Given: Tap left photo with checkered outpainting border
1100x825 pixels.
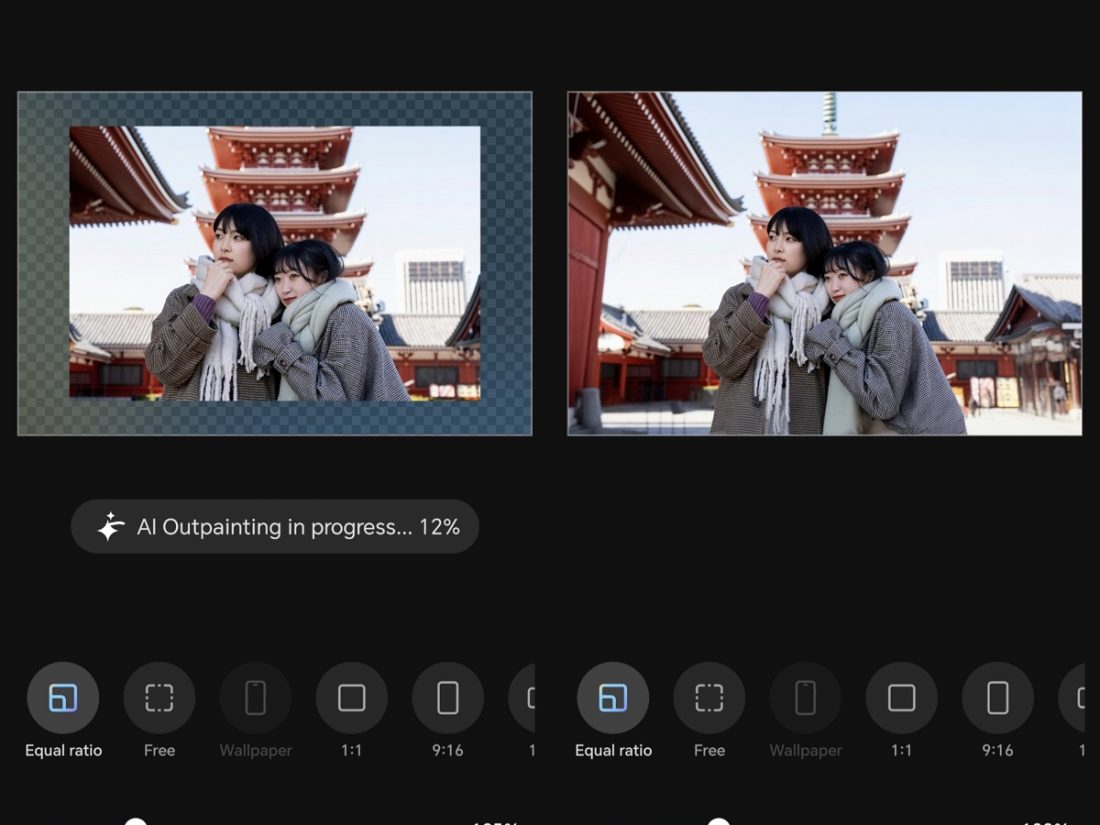Looking at the screenshot, I should tap(274, 264).
